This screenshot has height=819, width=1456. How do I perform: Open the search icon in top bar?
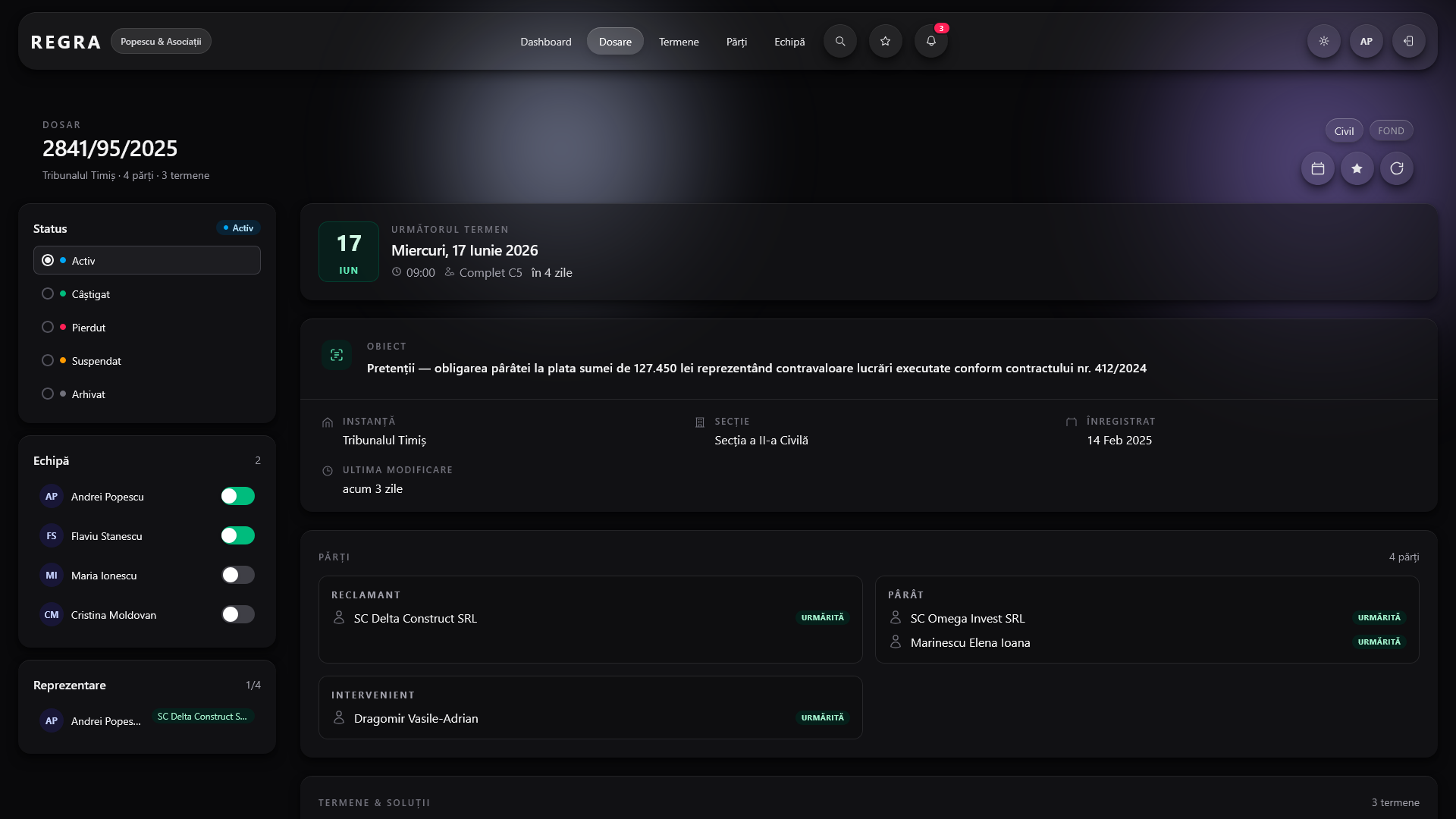point(840,42)
